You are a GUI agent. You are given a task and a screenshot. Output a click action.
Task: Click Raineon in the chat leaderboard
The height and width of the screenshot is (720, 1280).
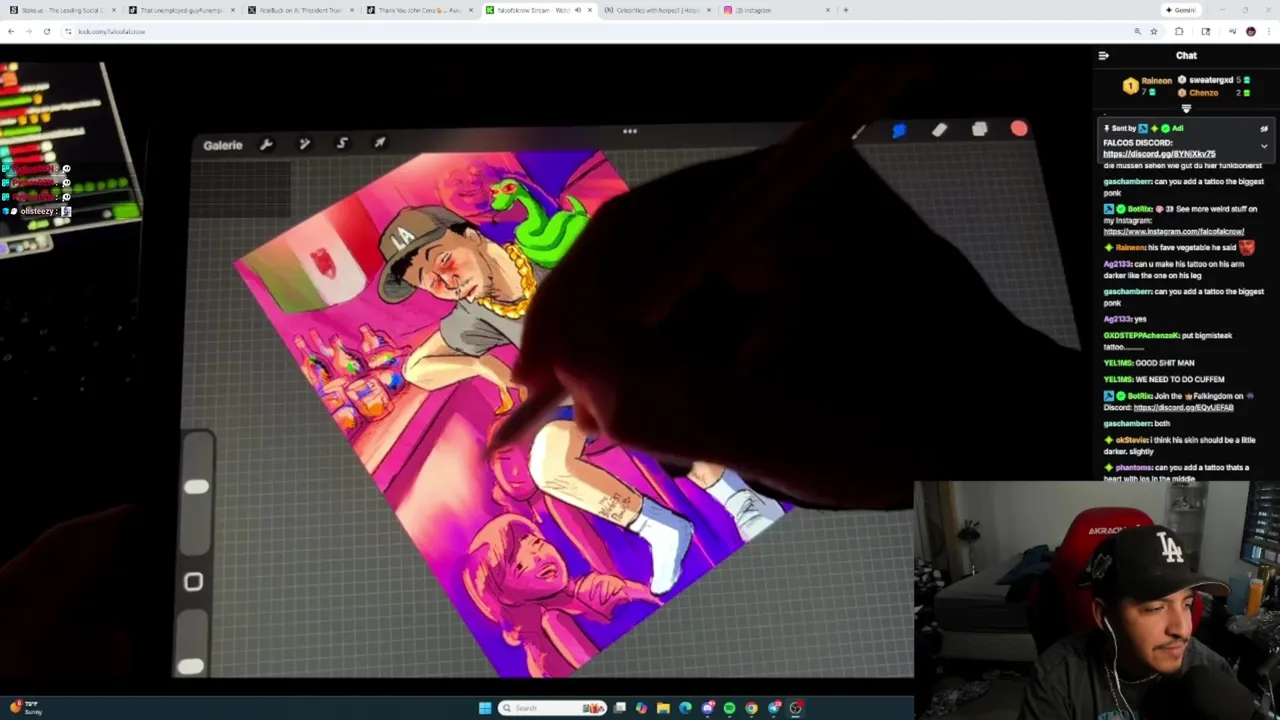[1156, 80]
